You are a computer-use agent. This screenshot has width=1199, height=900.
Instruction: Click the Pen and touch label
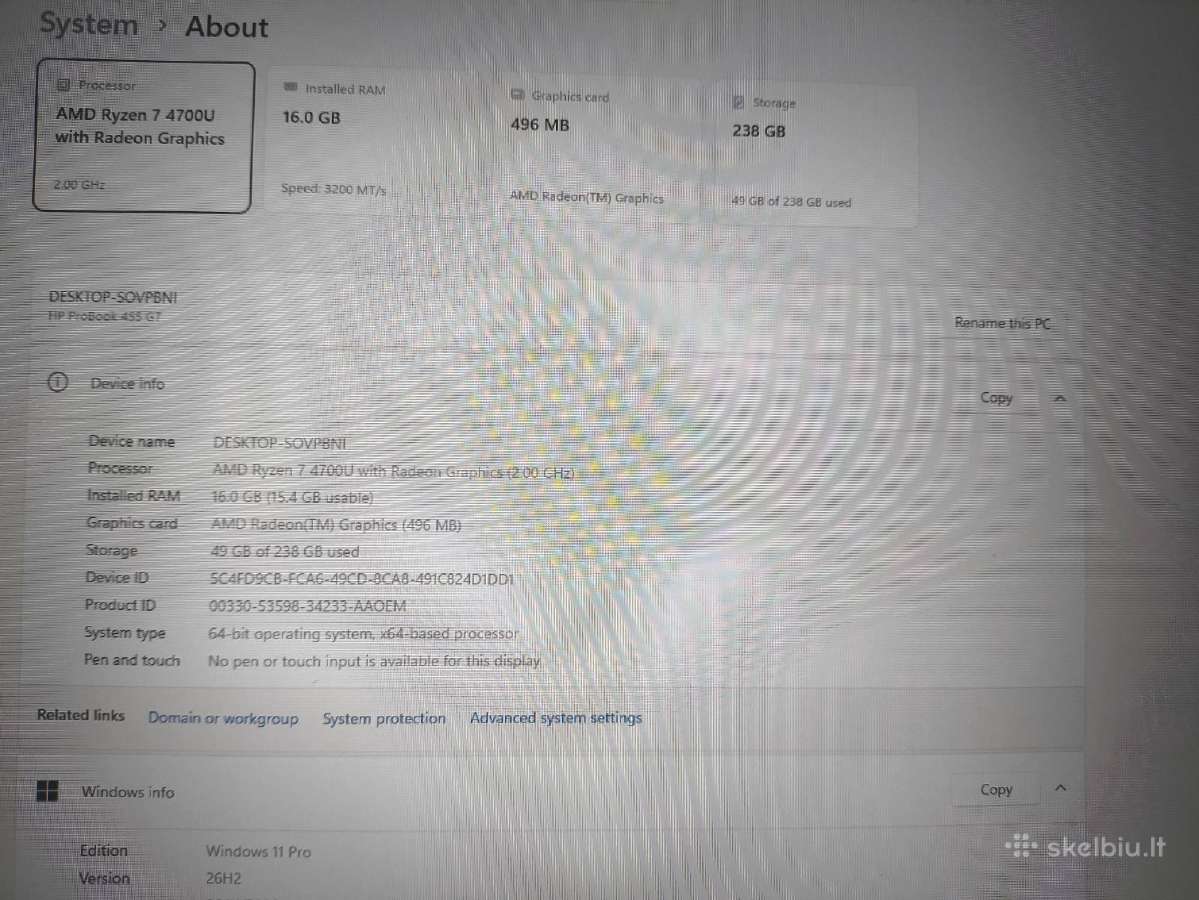132,660
